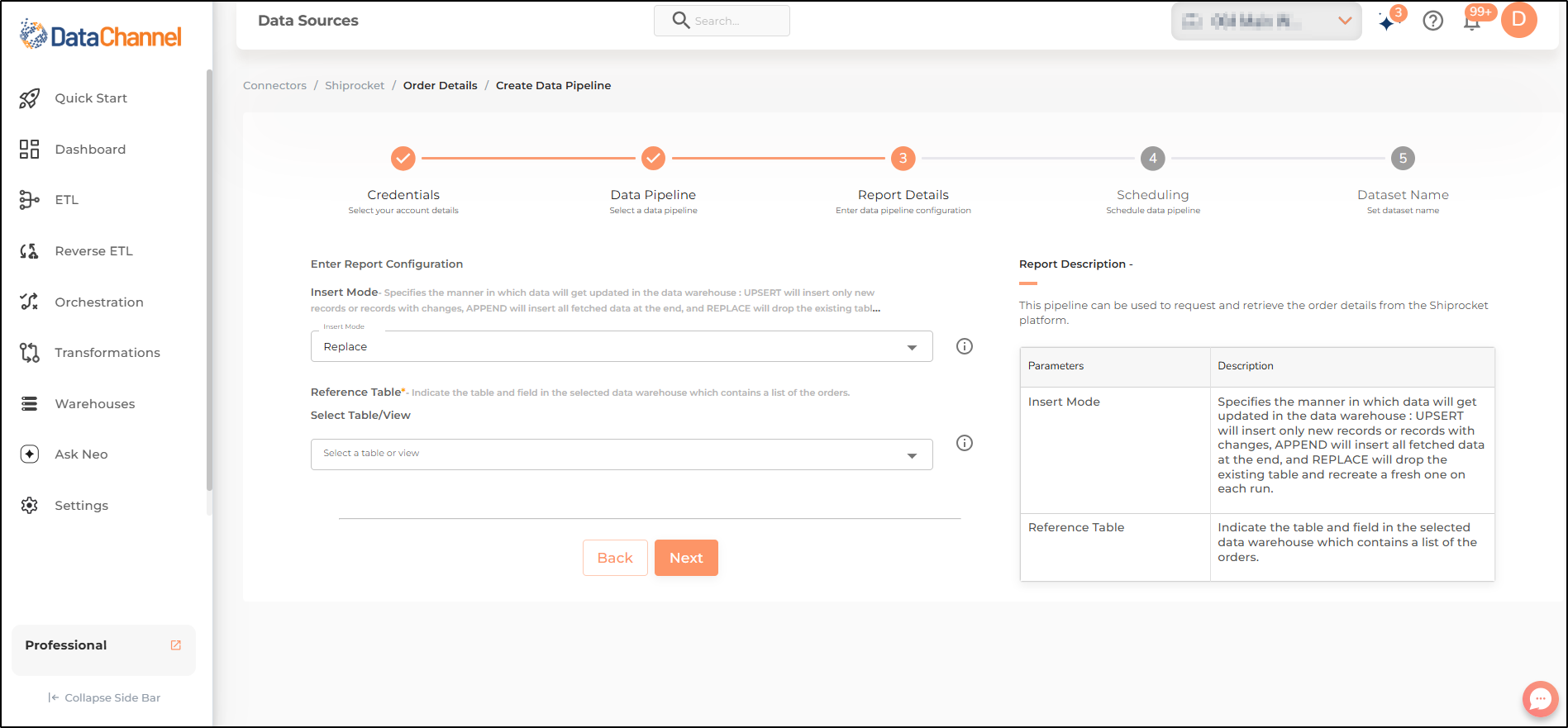Open Settings menu item
Screen dimensions: 1568x728
81,506
